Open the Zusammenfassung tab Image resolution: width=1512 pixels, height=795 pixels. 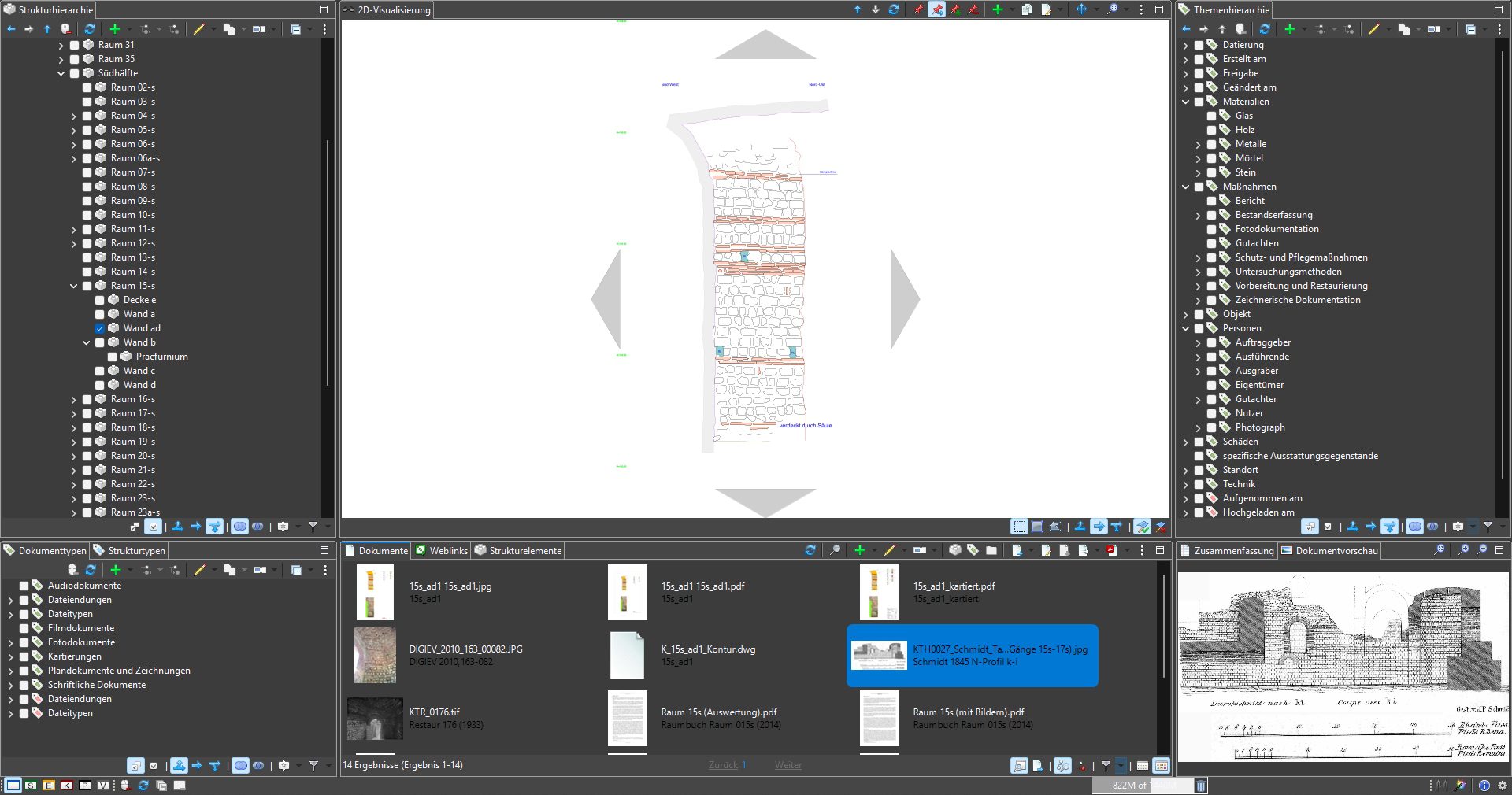1227,550
